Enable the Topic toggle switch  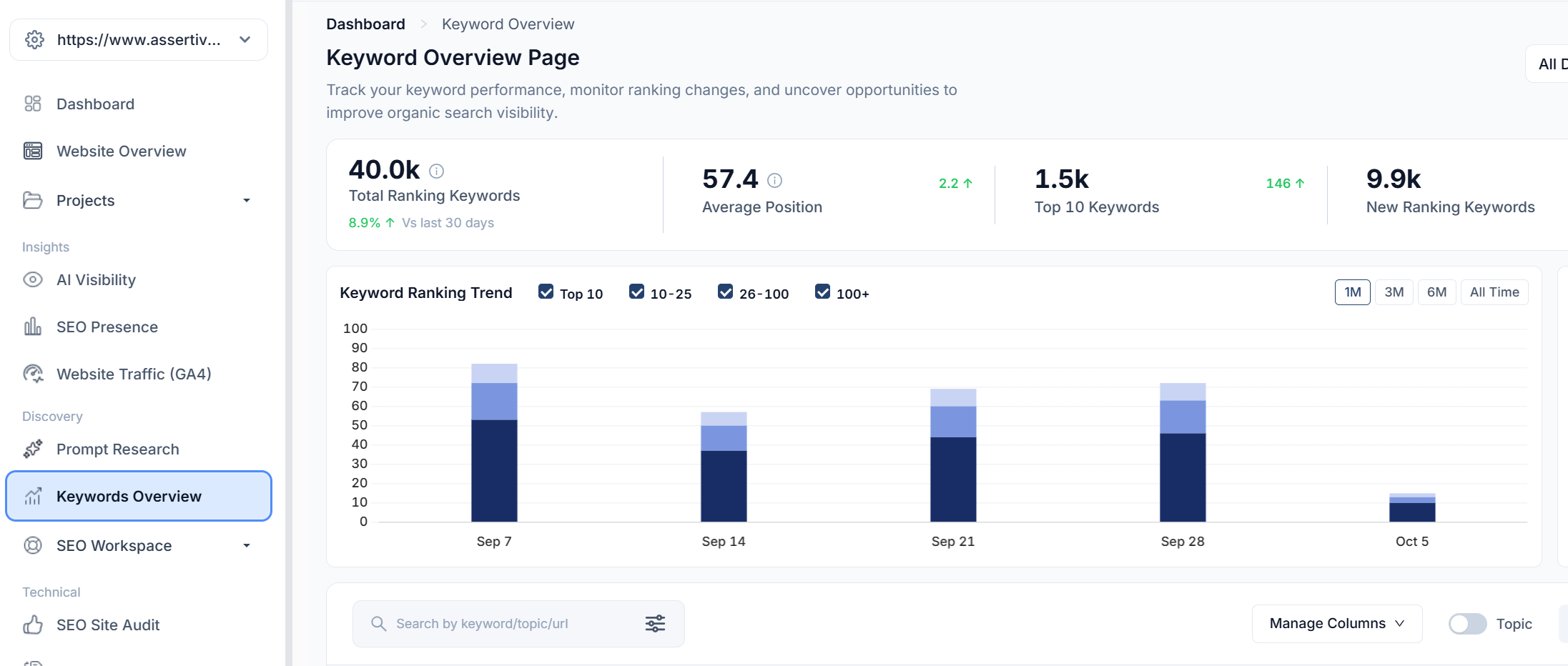point(1467,624)
